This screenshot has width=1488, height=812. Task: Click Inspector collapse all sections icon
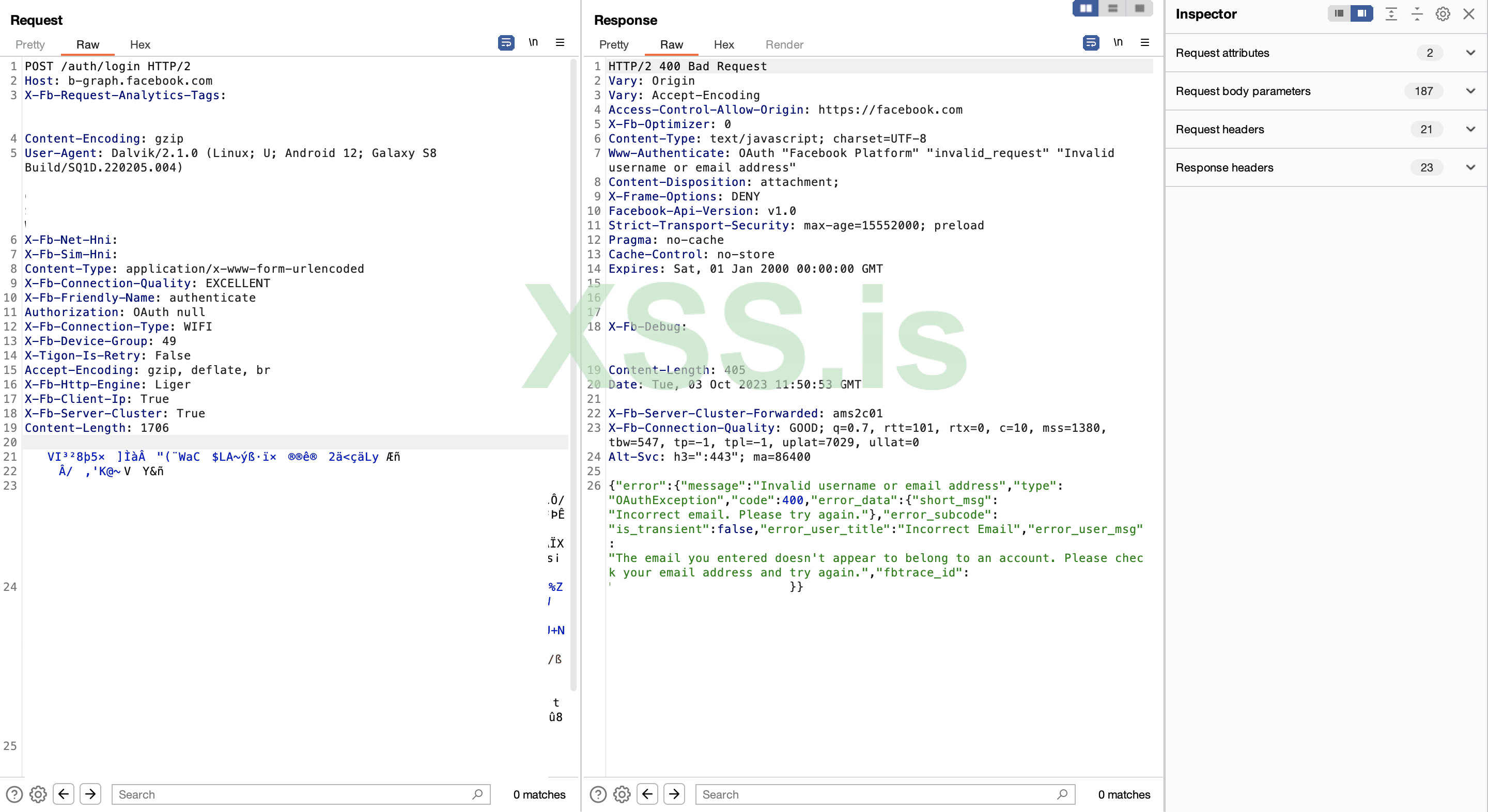[x=1416, y=14]
